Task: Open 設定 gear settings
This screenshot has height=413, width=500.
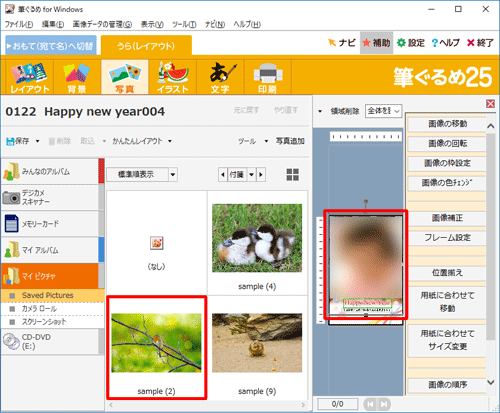Action: coord(411,43)
